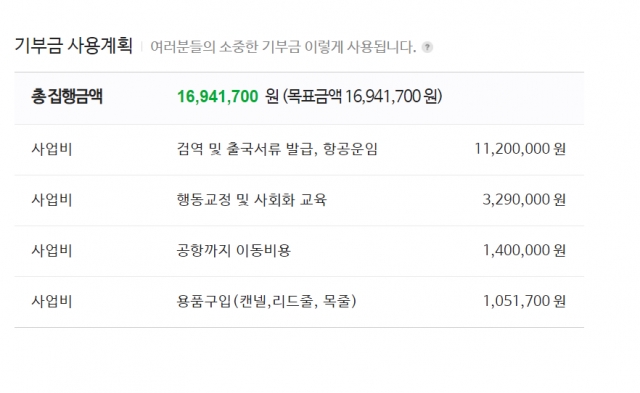Click 목표금액 16,941,700 원 text
The height and width of the screenshot is (393, 640).
(362, 97)
